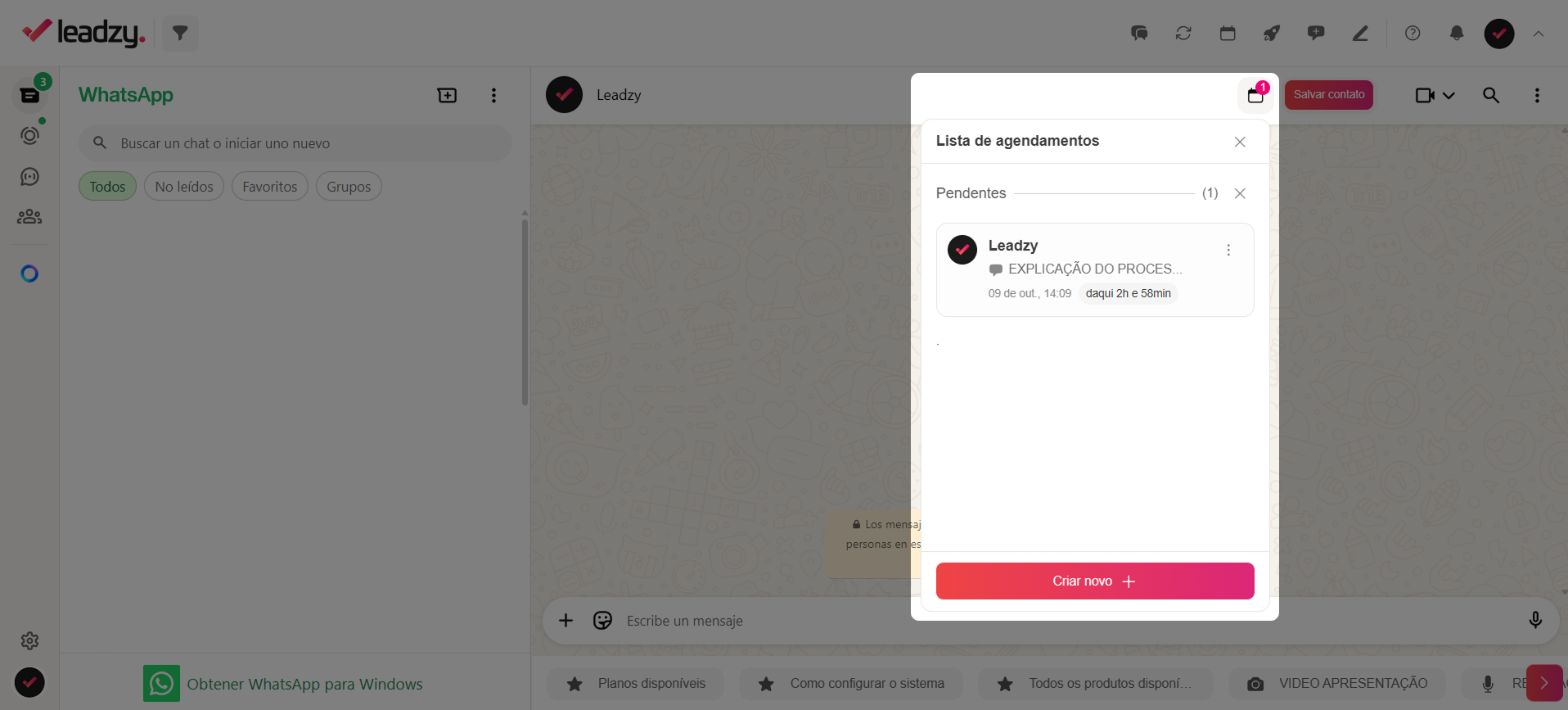1568x710 pixels.
Task: Open WhatsApp new chat icon
Action: (448, 95)
